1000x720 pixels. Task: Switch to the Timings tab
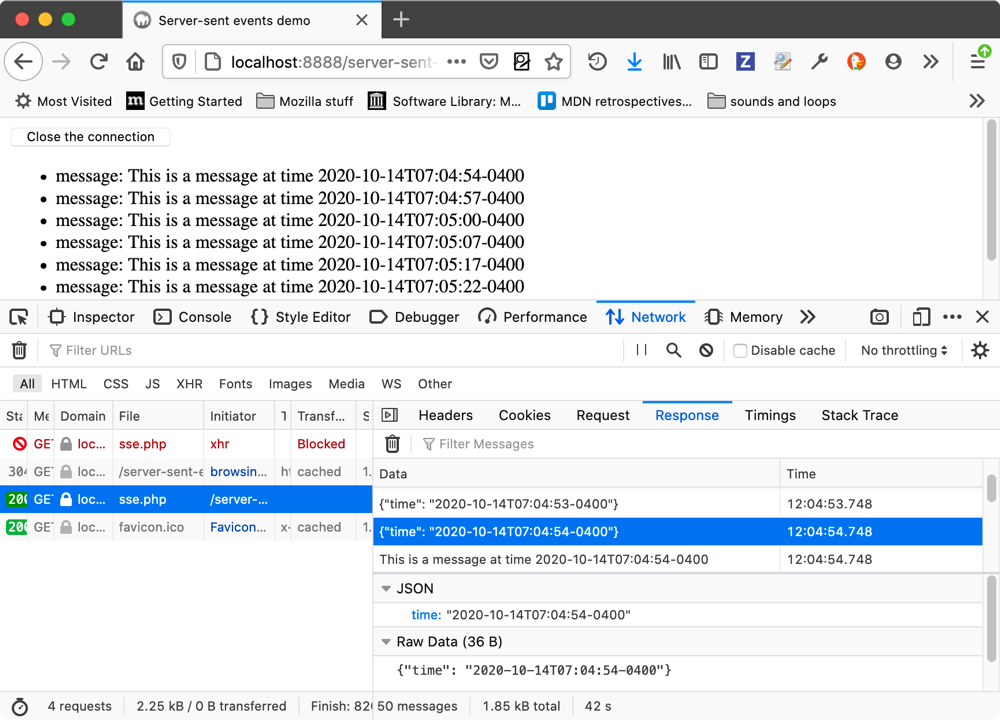point(770,415)
